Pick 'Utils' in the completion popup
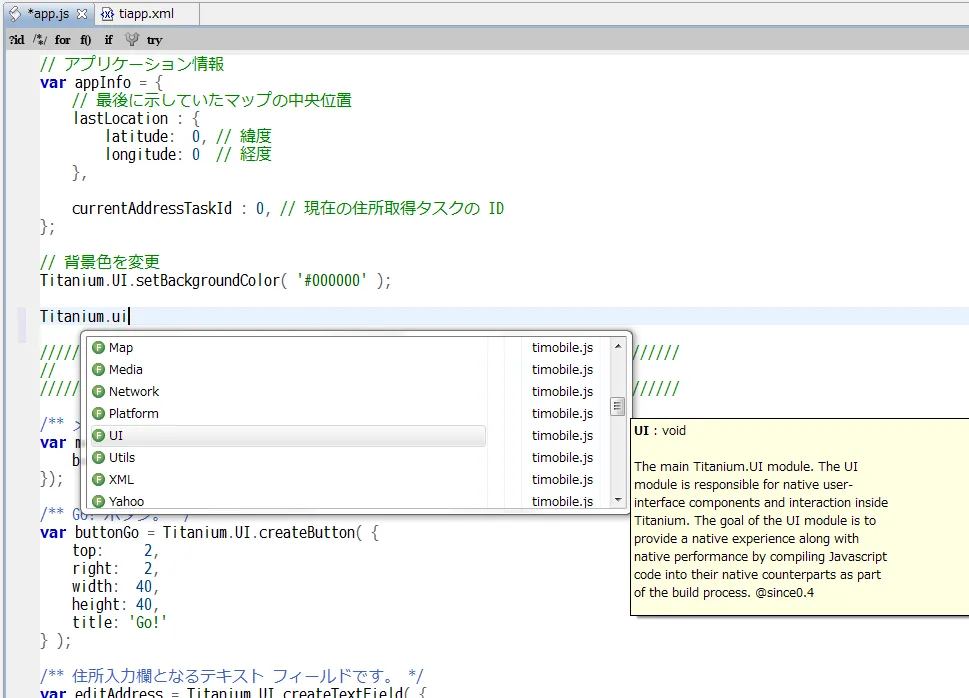The image size is (969, 698). (x=121, y=457)
